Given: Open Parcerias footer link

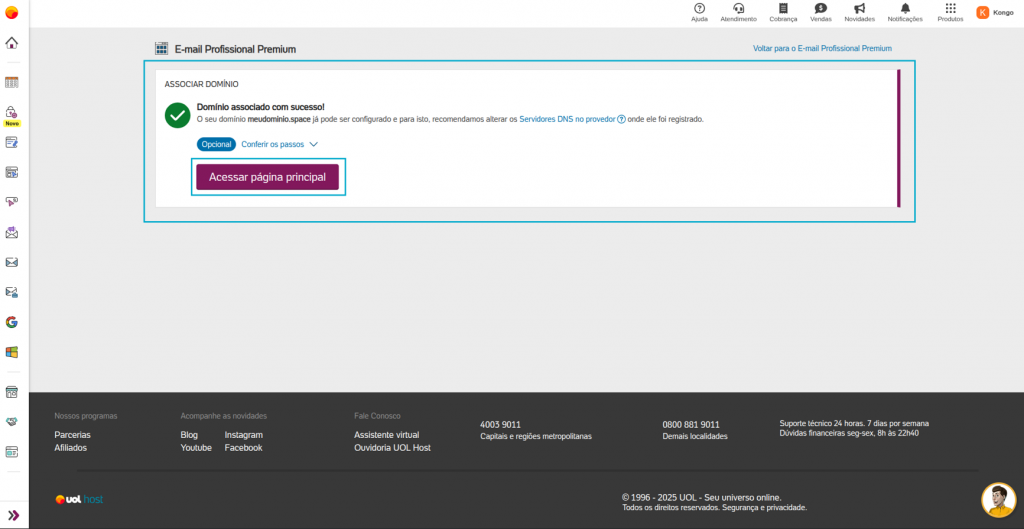Looking at the screenshot, I should [x=72, y=435].
